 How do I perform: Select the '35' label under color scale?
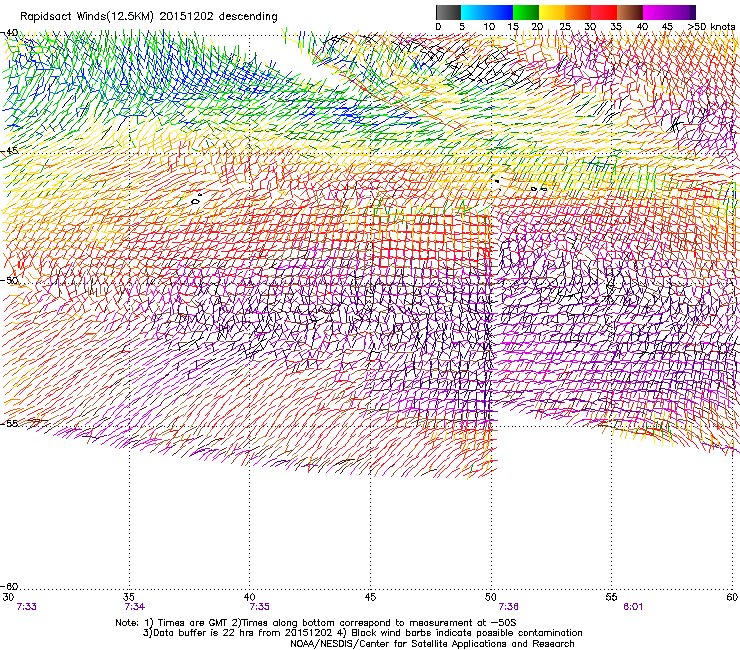pyautogui.click(x=616, y=27)
